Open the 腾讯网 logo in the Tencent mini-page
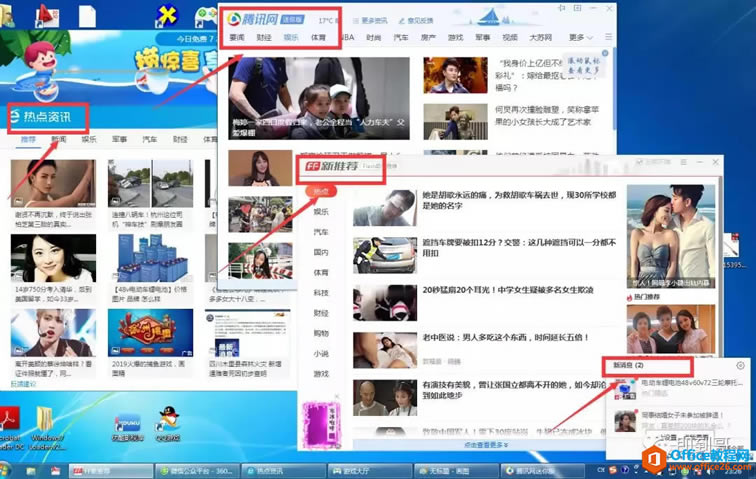This screenshot has width=756, height=479. click(x=253, y=19)
